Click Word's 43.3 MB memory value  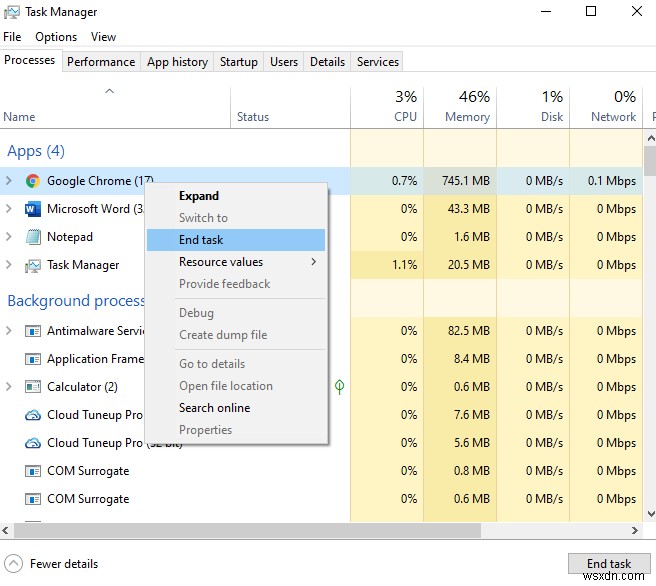click(x=469, y=209)
